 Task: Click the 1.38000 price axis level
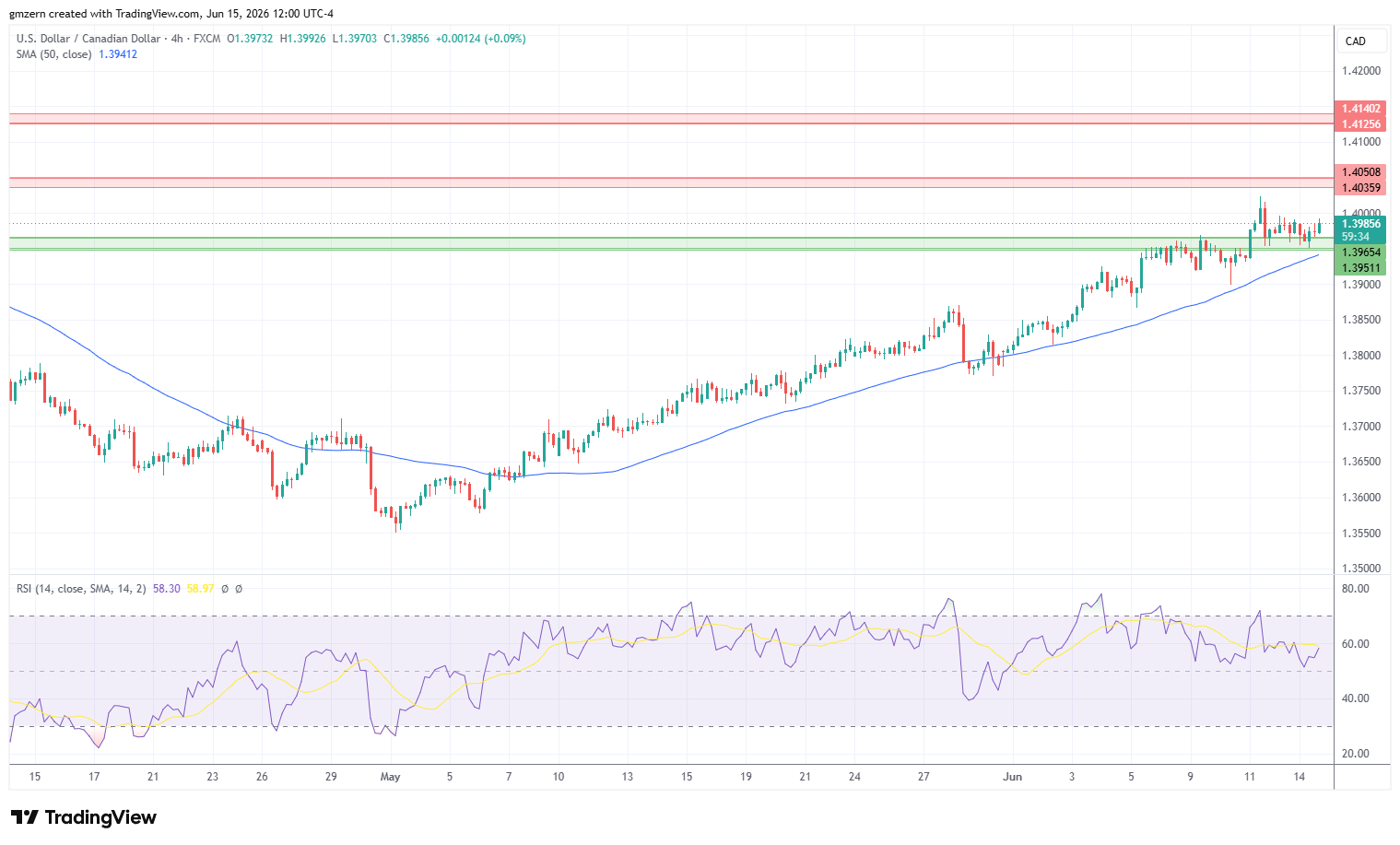point(1360,356)
